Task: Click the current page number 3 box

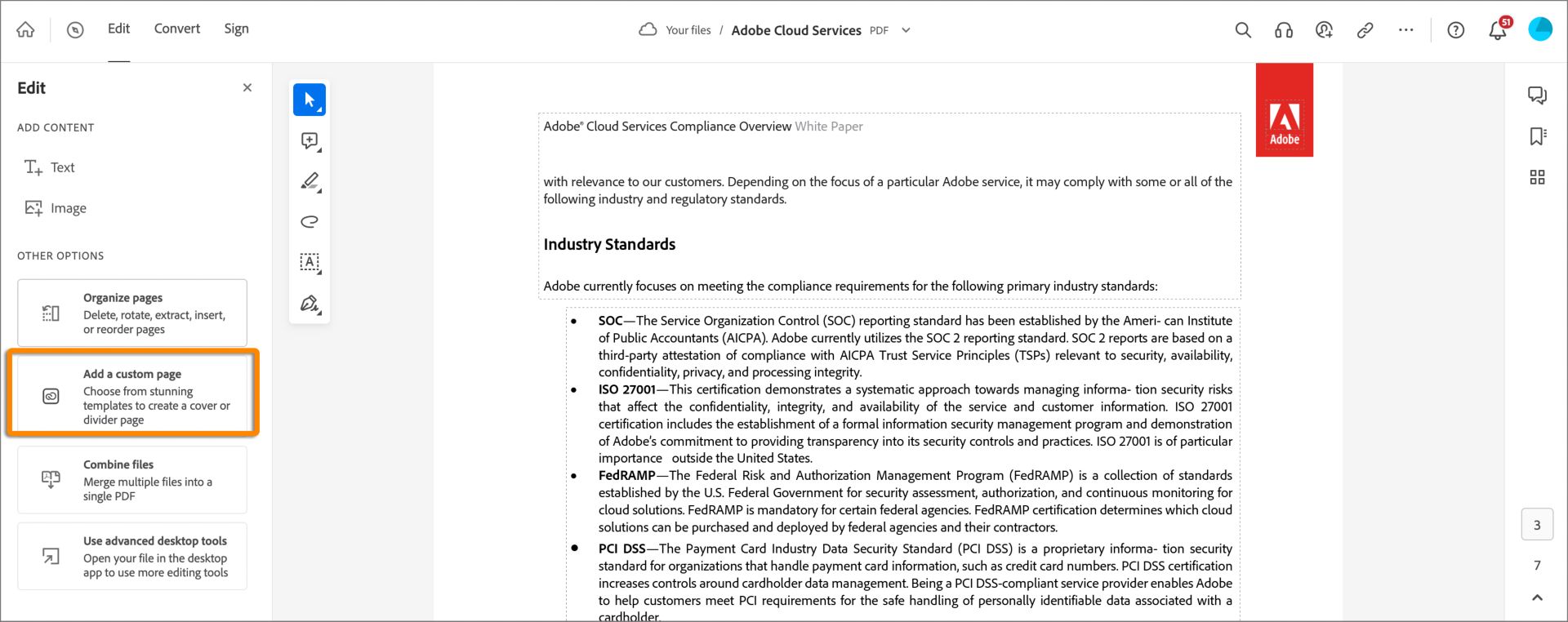Action: pyautogui.click(x=1537, y=525)
